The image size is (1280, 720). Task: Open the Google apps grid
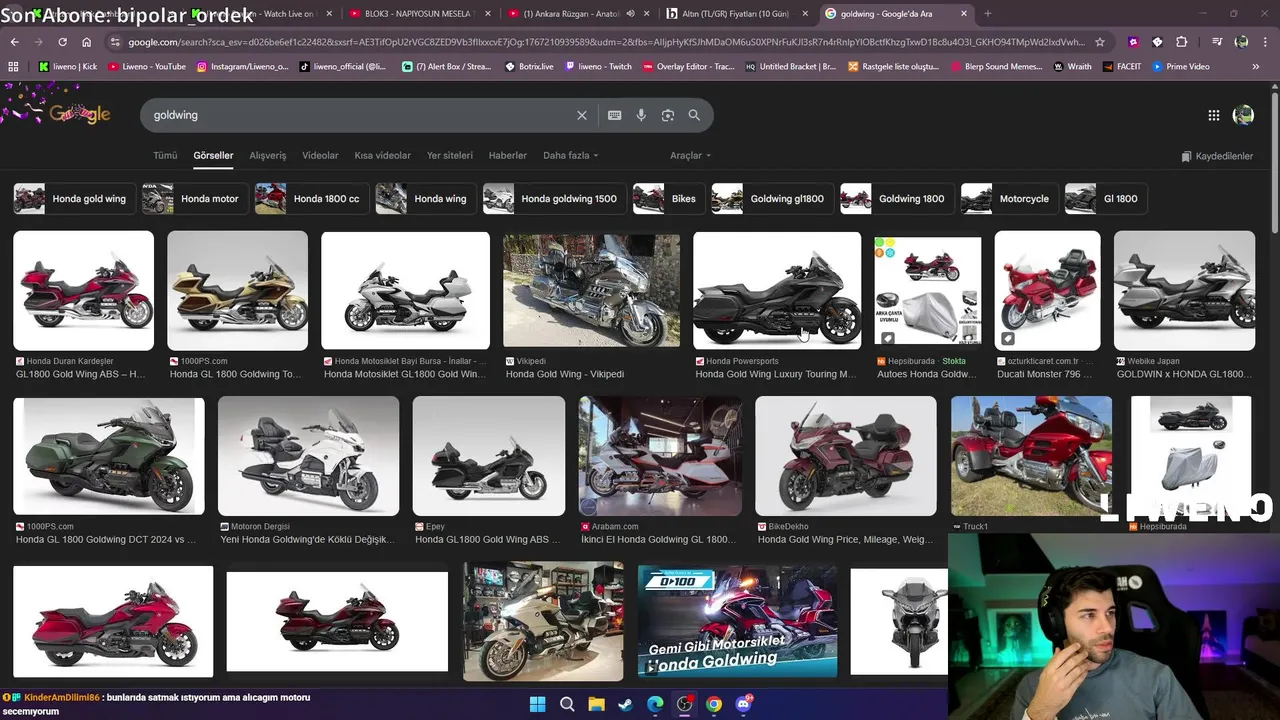point(1214,115)
